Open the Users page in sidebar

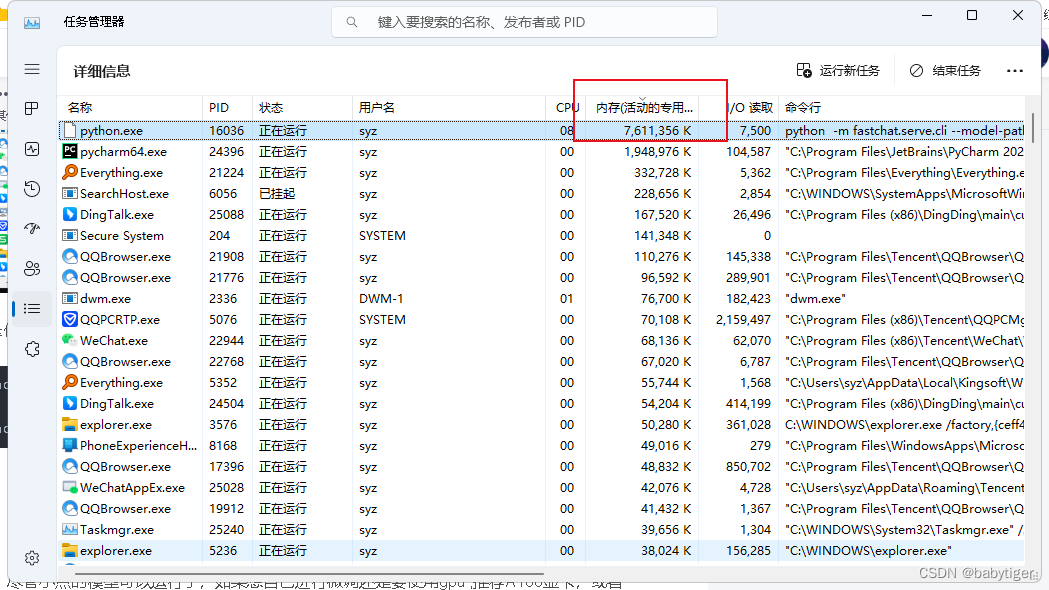point(32,269)
